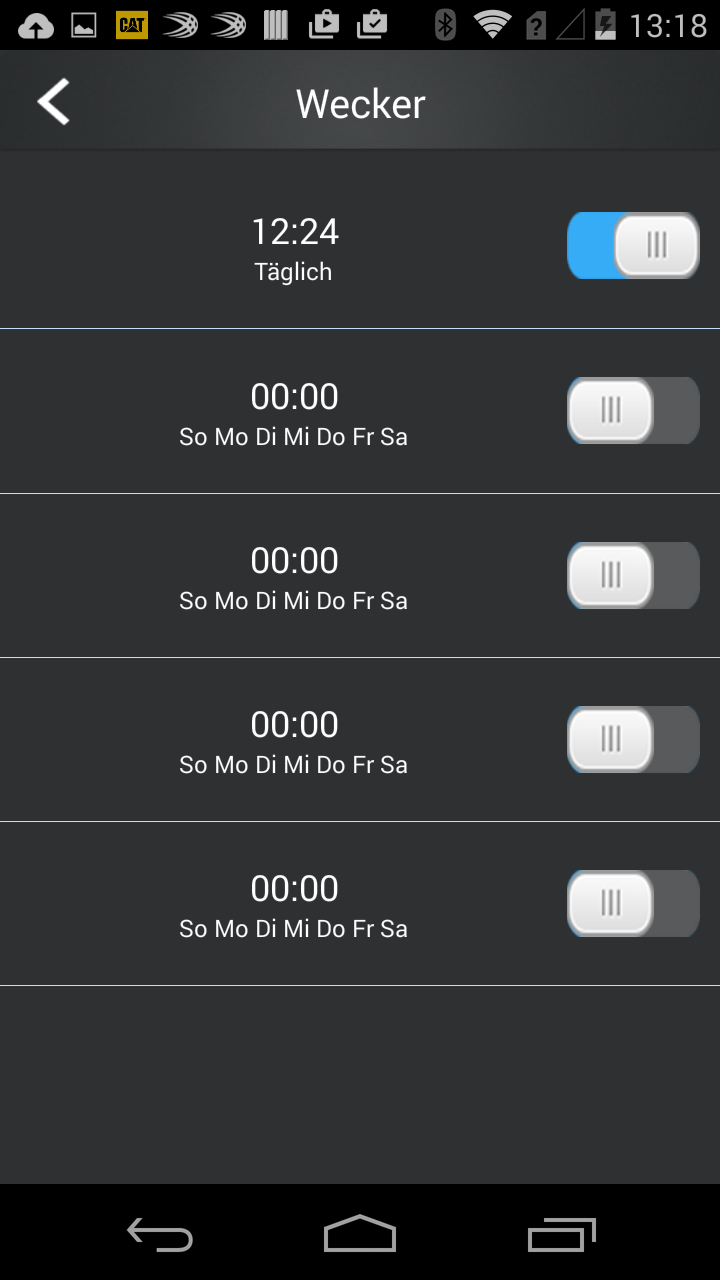Tap the cloud upload notification icon

click(x=36, y=25)
